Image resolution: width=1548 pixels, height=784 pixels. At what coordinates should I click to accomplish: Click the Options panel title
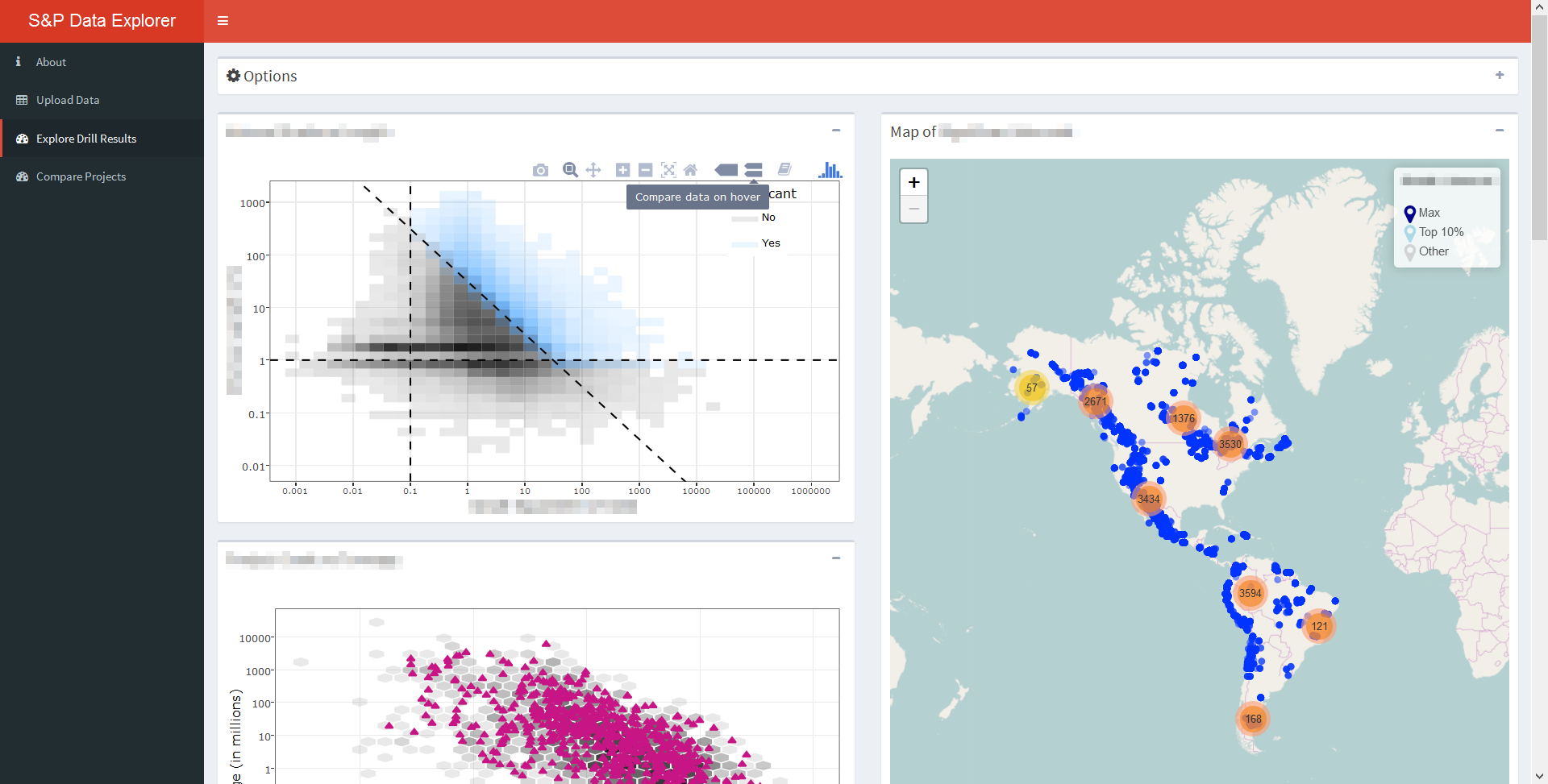(270, 76)
